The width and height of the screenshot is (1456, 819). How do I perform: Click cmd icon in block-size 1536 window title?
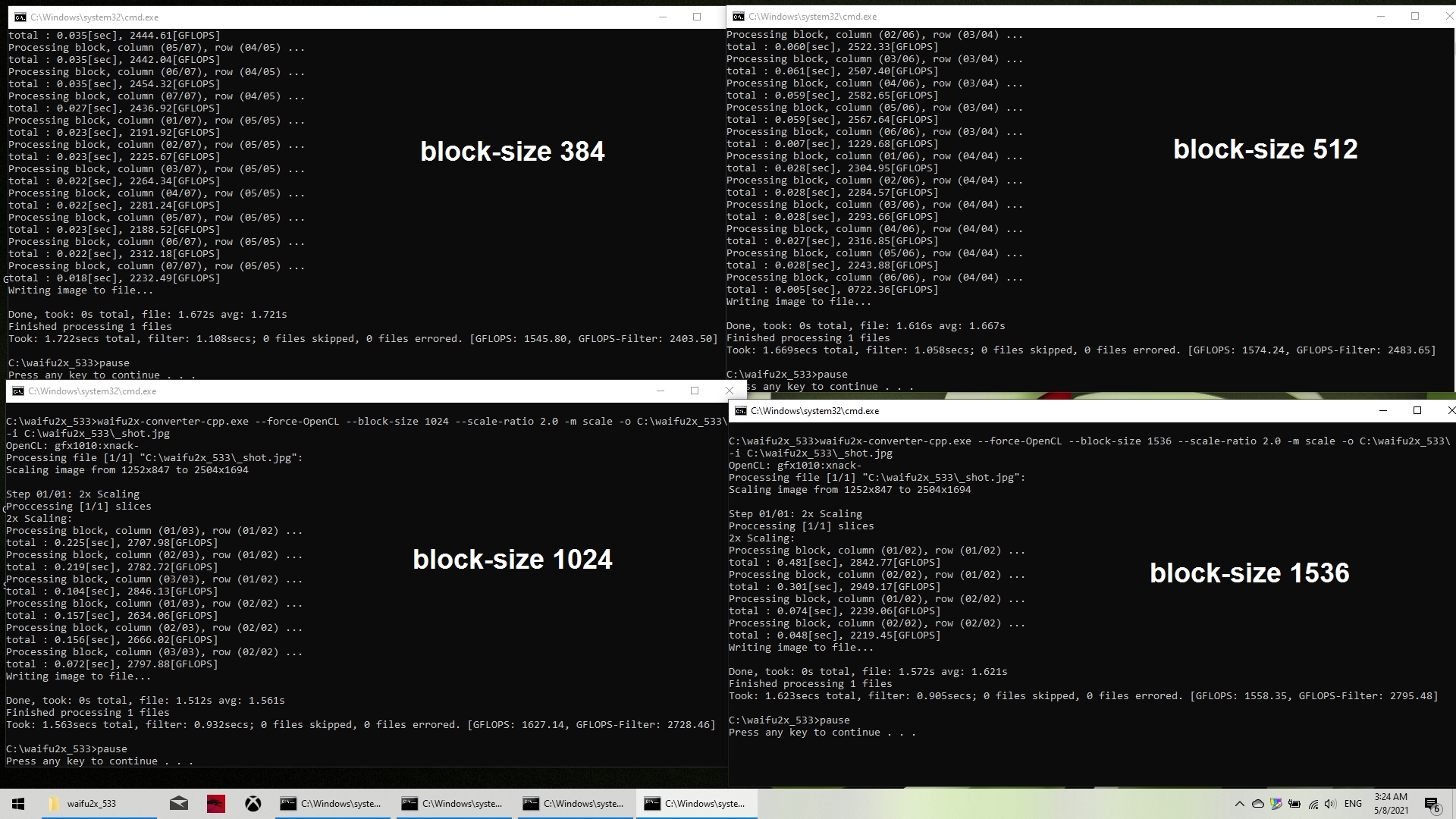tap(740, 411)
